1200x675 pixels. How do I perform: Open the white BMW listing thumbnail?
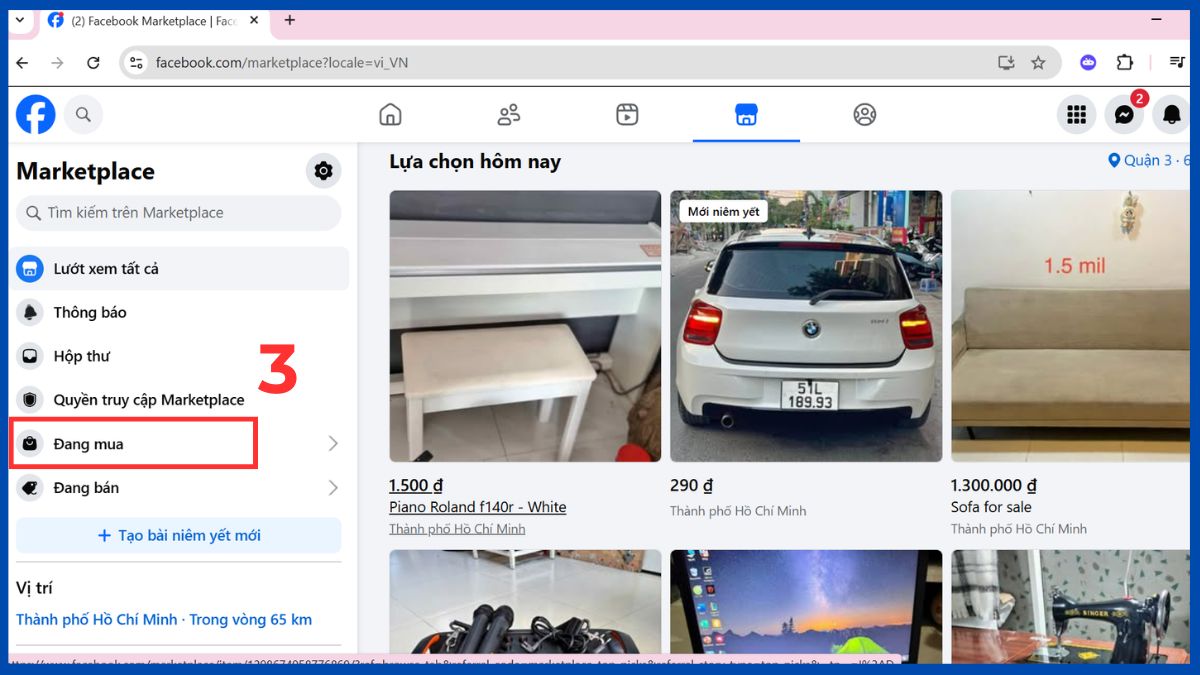806,326
